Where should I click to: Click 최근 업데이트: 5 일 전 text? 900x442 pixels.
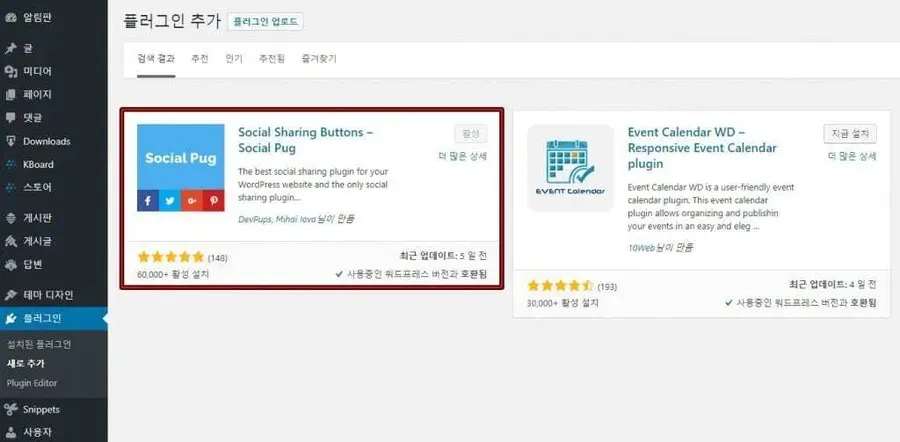(443, 256)
